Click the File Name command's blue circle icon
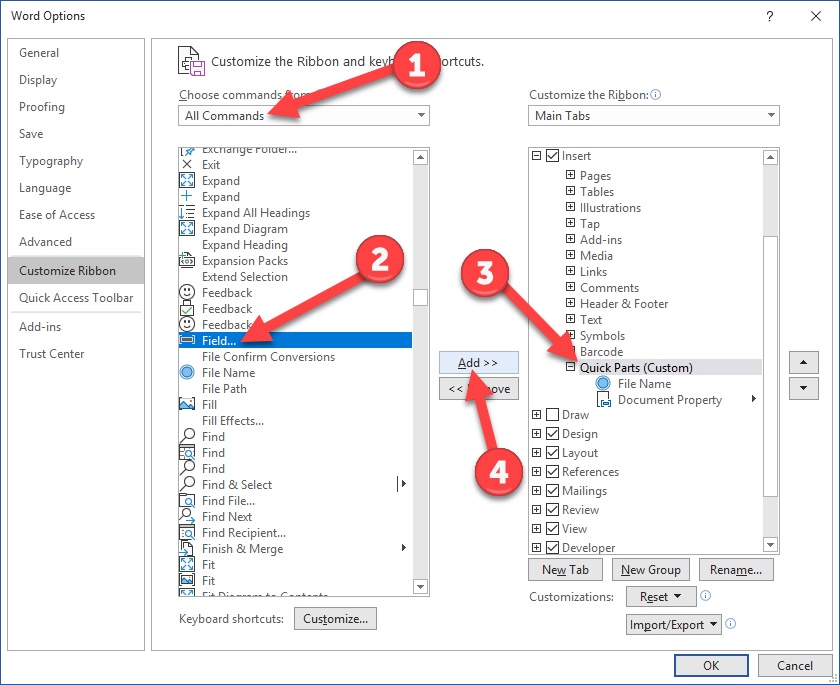 tap(187, 372)
